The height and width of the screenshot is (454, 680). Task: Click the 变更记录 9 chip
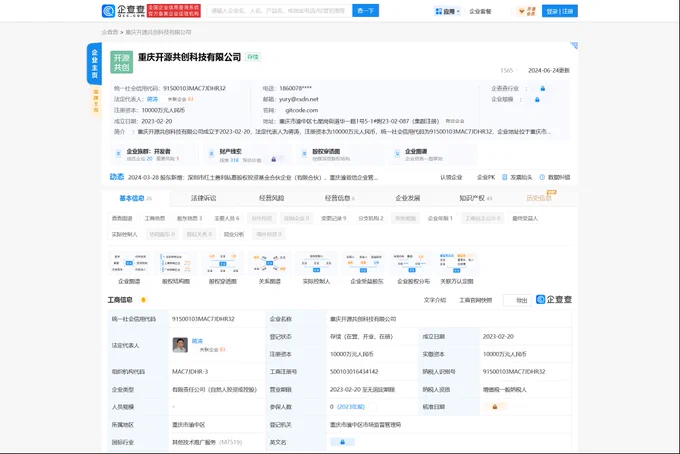click(x=333, y=219)
